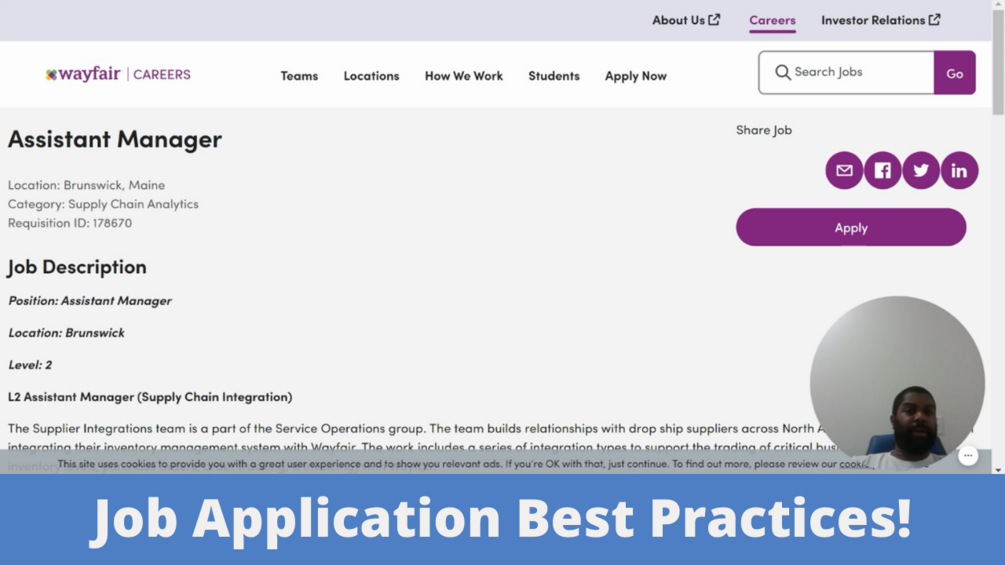Click 'Location: Brunswick, Maine' text

coord(87,185)
